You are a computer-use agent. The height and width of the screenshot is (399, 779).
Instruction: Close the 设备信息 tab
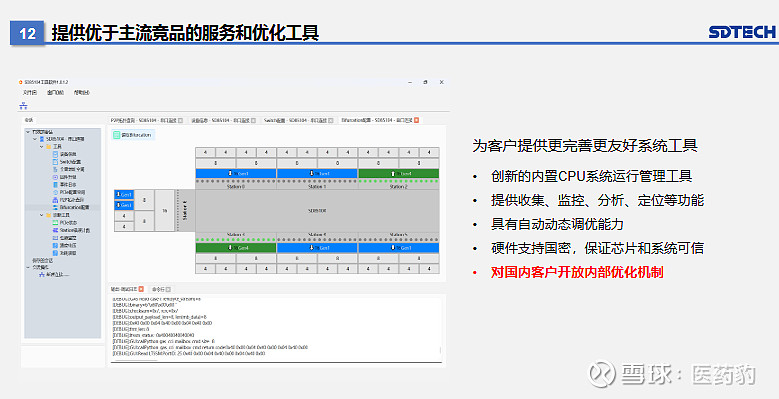[253, 120]
